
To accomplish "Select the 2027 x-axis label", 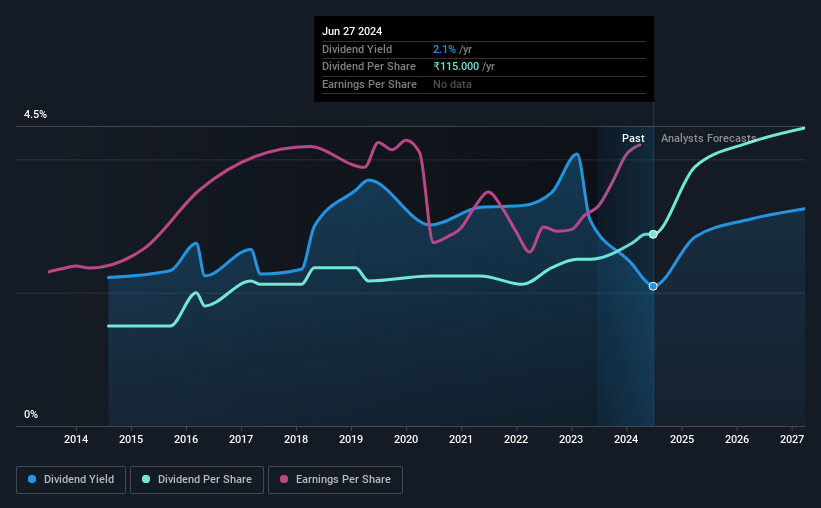I will coord(792,439).
